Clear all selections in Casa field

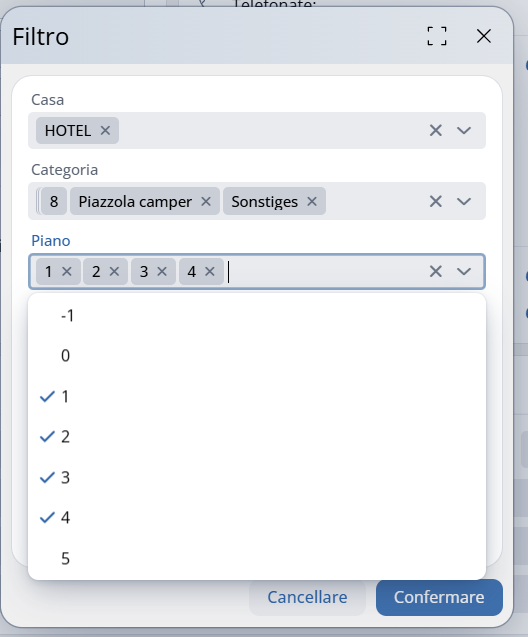436,130
